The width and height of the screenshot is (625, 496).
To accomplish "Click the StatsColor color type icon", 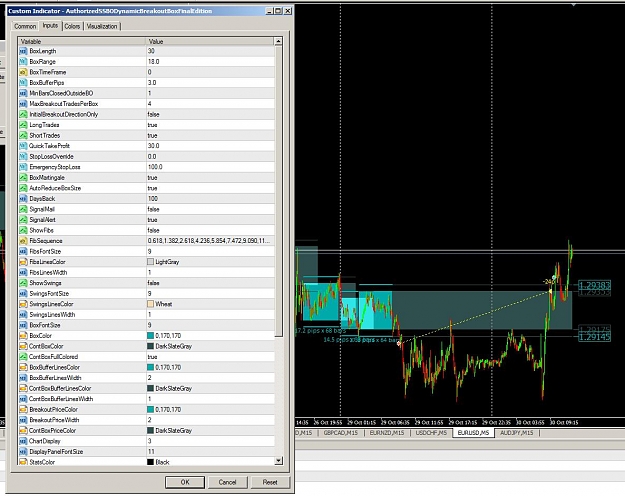I will click(23, 462).
